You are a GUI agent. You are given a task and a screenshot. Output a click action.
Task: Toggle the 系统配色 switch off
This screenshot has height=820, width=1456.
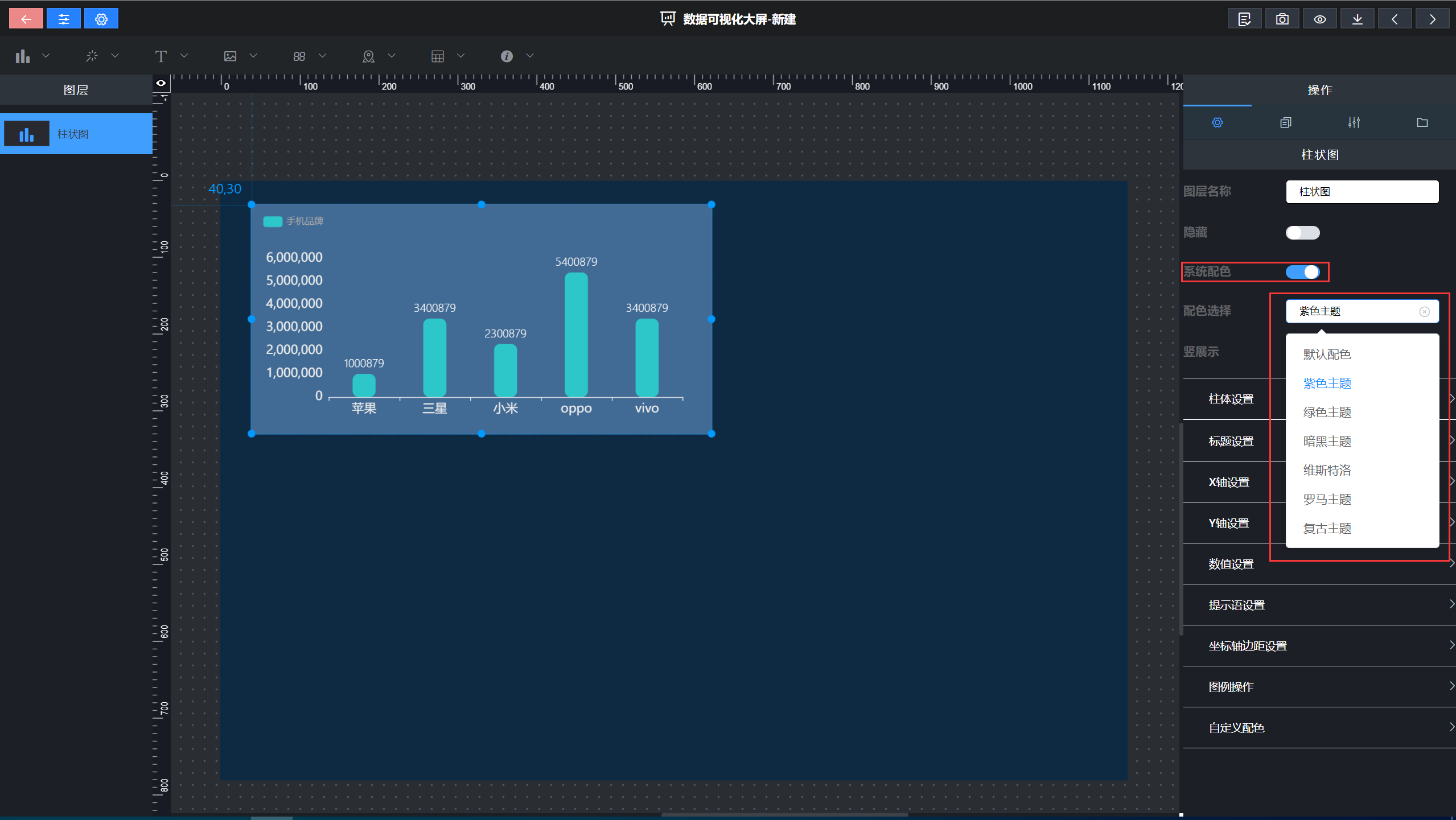(1302, 272)
